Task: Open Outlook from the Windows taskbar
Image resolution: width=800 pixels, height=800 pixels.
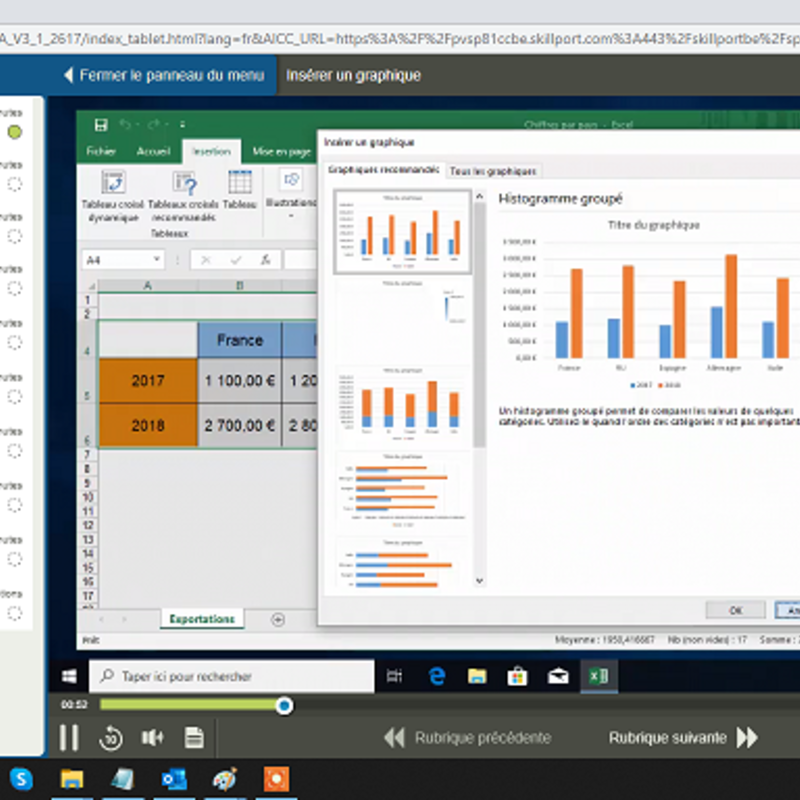Action: pyautogui.click(x=174, y=780)
